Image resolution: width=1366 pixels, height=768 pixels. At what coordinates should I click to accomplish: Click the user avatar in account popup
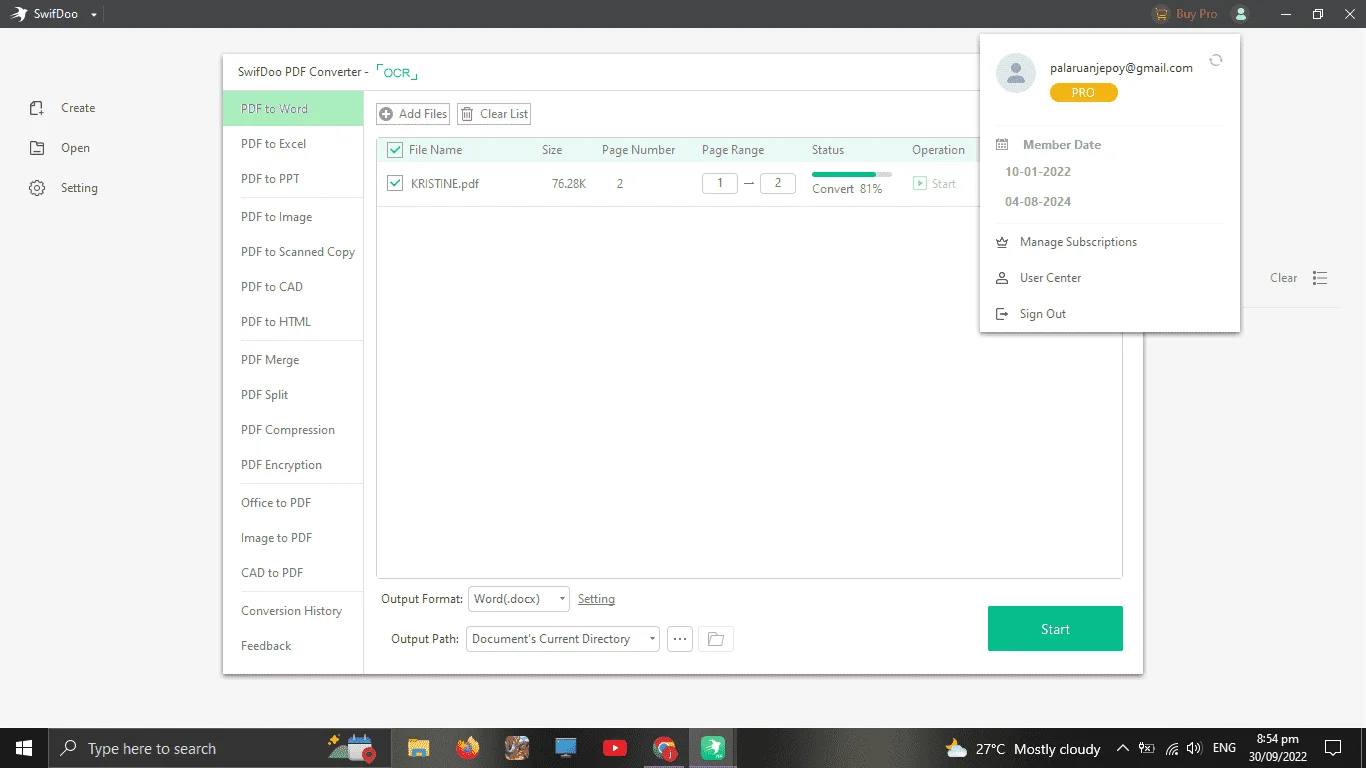(x=1017, y=73)
